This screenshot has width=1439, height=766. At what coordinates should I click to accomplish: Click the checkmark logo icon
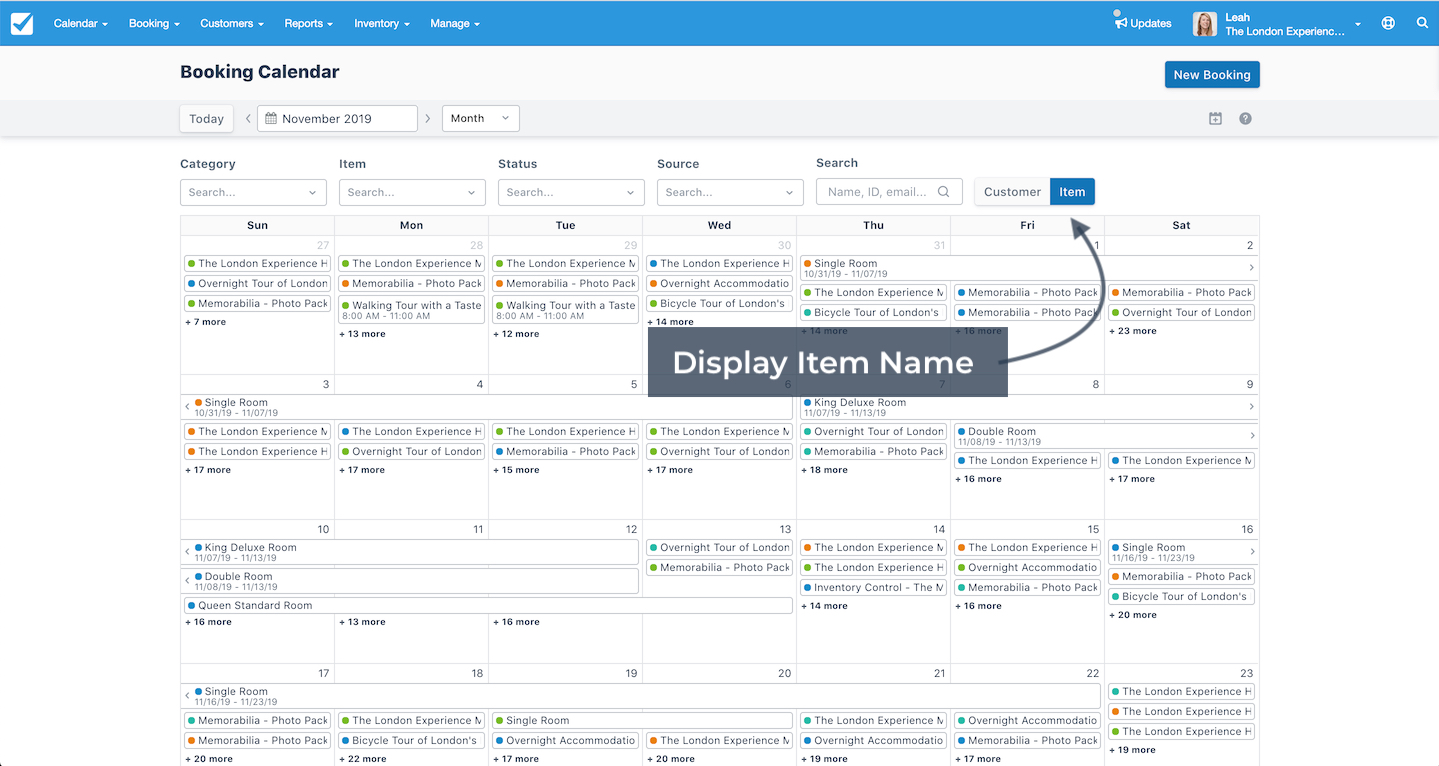coord(22,23)
